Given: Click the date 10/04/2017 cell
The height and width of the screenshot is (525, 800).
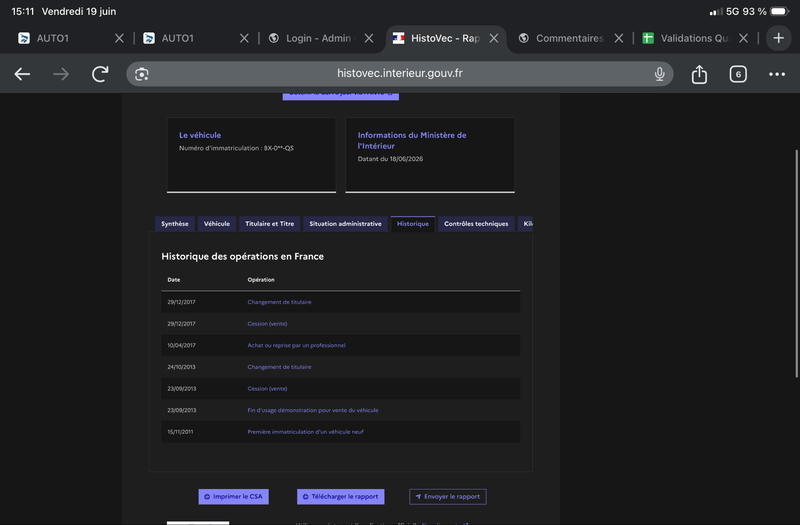Looking at the screenshot, I should pyautogui.click(x=182, y=345).
